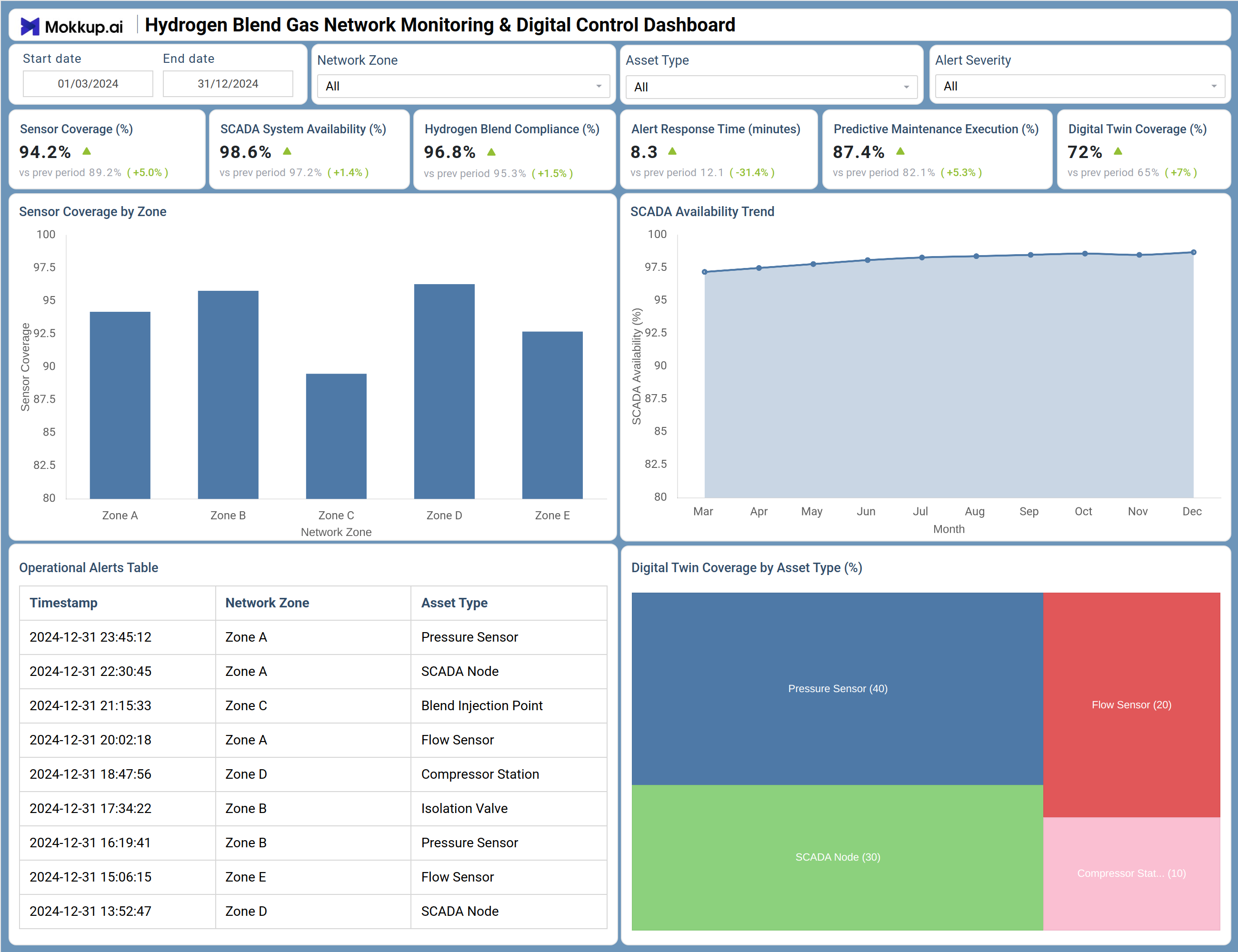Click the Mokkup.ai logo
1238x952 pixels.
pyautogui.click(x=71, y=26)
